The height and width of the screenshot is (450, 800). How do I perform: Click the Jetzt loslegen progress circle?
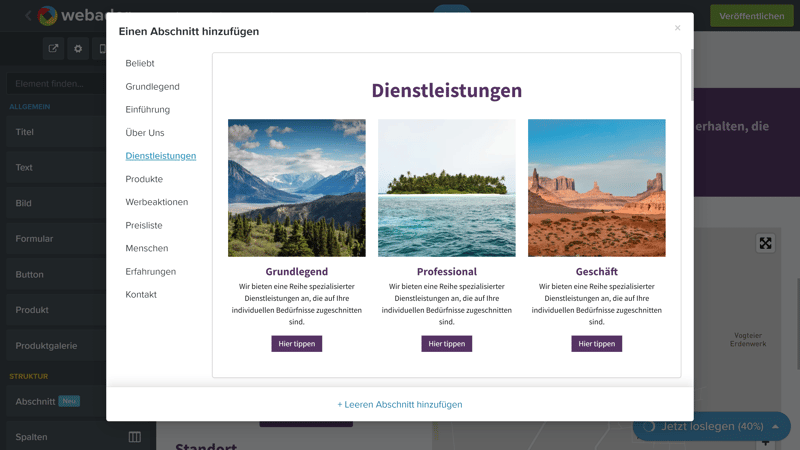coord(649,427)
